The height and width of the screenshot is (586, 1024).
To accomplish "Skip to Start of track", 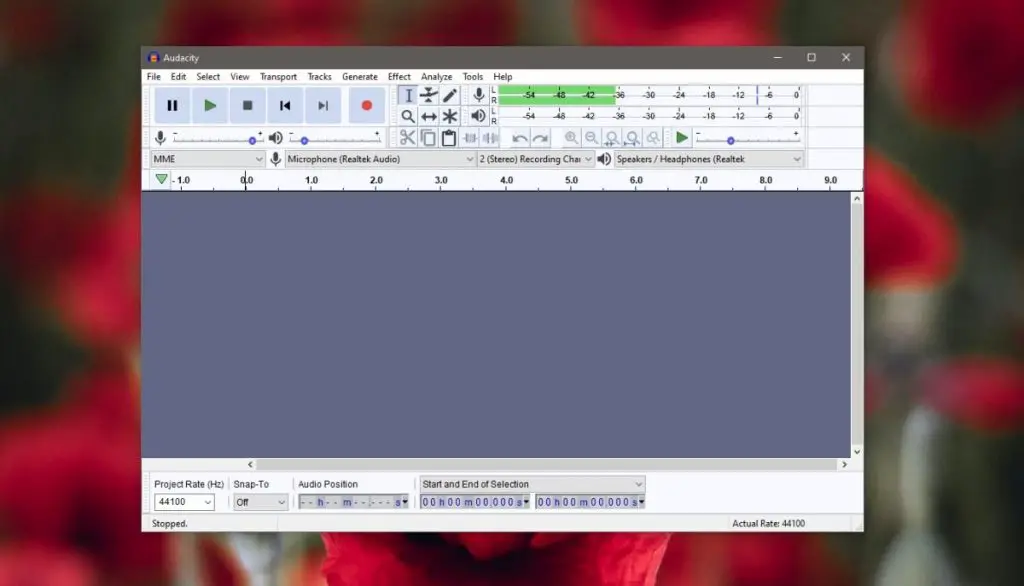I will tap(285, 105).
